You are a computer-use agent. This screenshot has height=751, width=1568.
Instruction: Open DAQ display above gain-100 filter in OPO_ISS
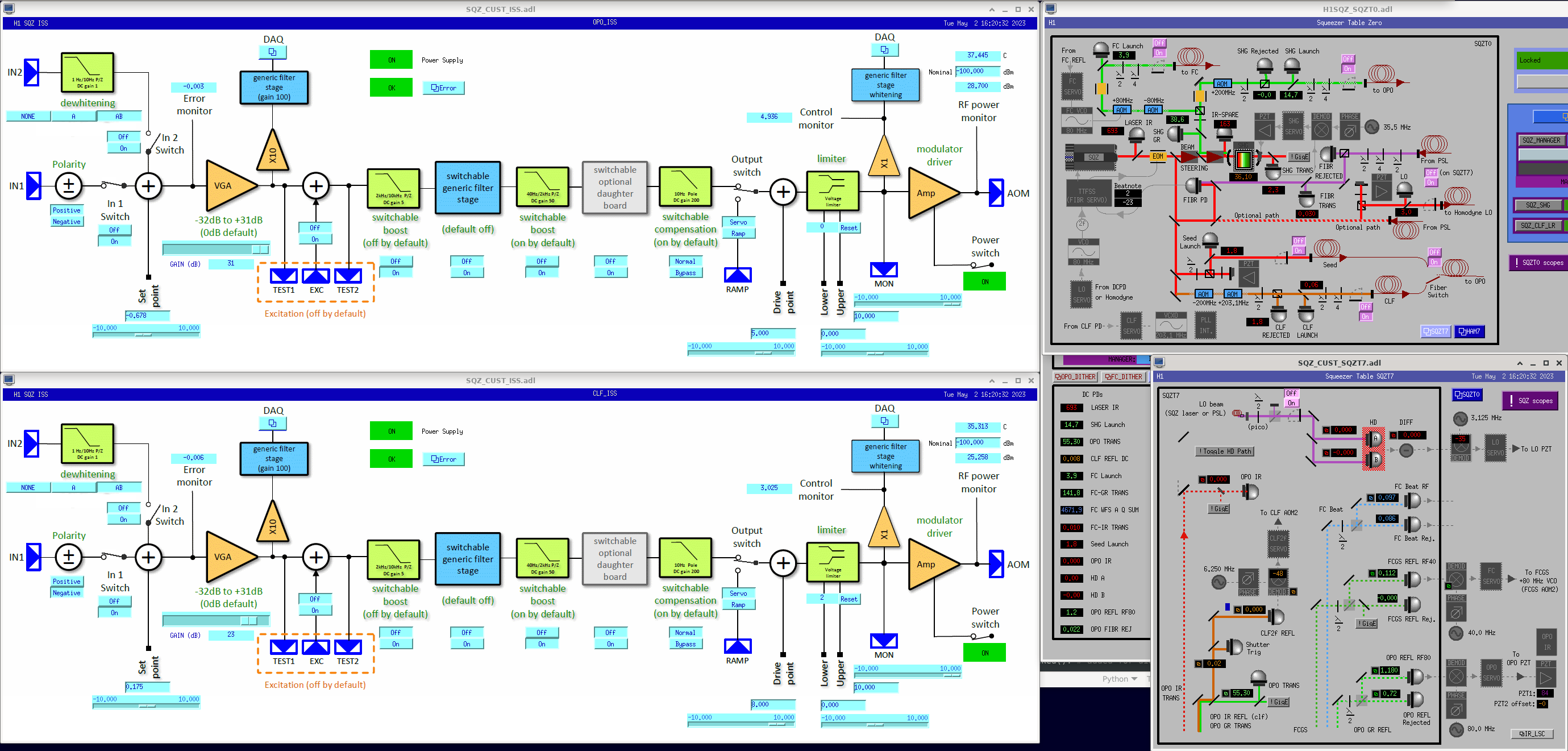pyautogui.click(x=273, y=52)
